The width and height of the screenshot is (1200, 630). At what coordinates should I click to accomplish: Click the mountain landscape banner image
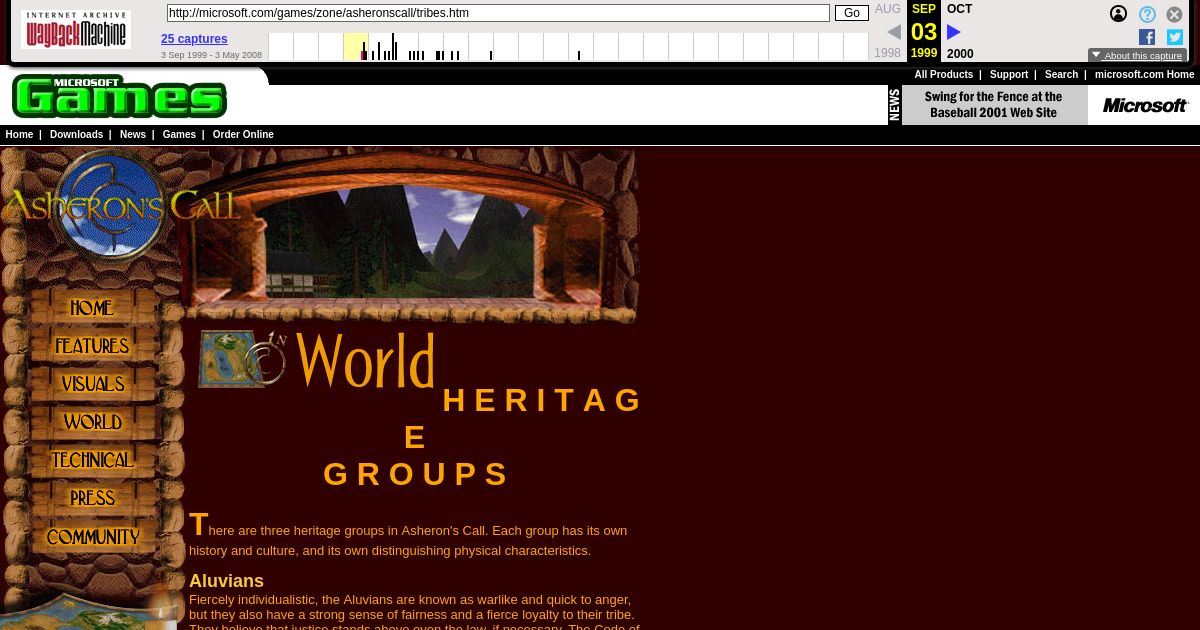(413, 237)
